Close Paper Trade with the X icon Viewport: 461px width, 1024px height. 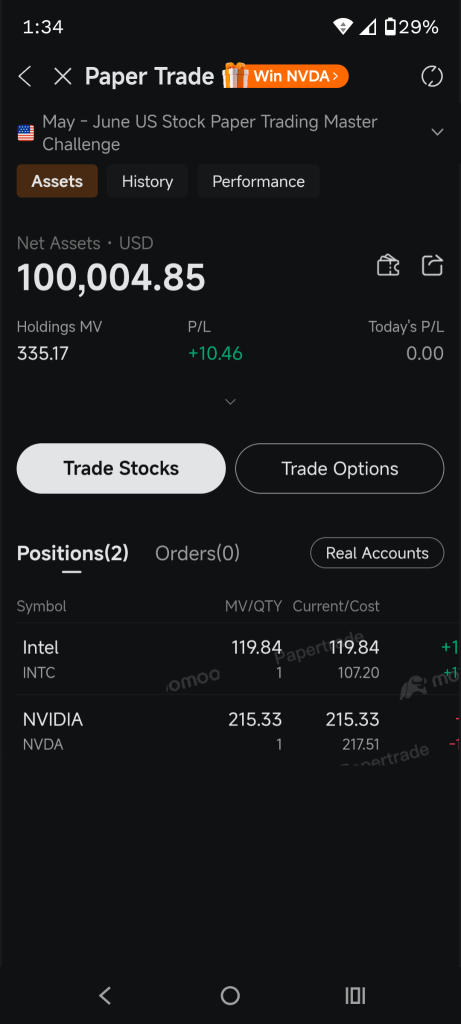click(x=63, y=77)
